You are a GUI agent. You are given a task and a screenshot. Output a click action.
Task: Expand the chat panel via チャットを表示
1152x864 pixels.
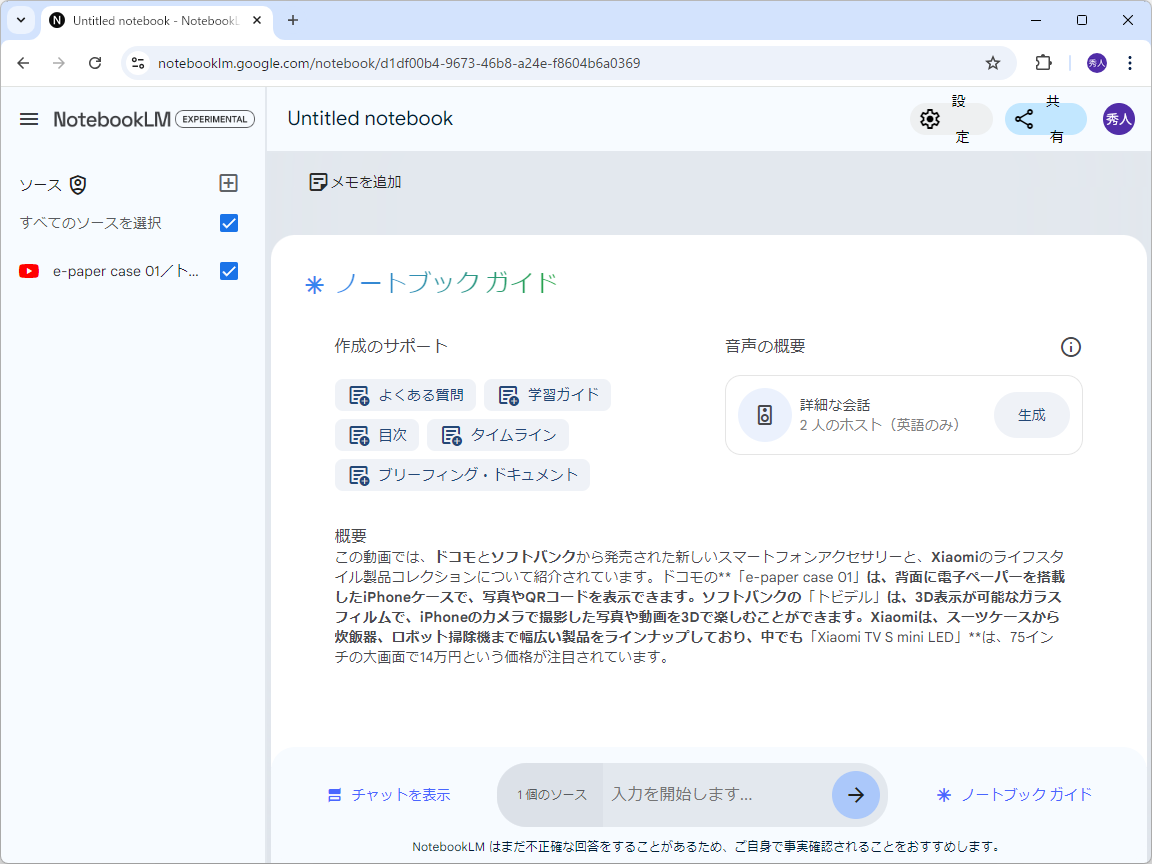tap(390, 794)
